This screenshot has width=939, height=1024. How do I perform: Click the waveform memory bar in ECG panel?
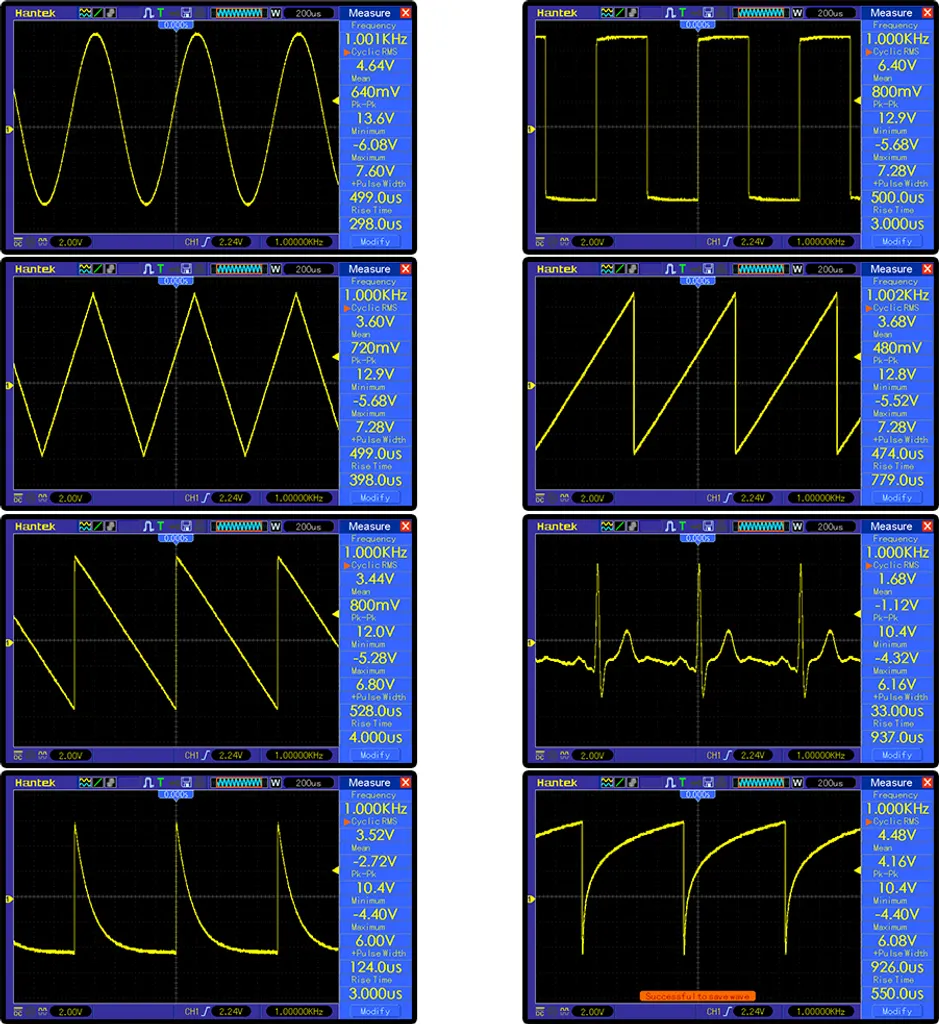tap(761, 526)
